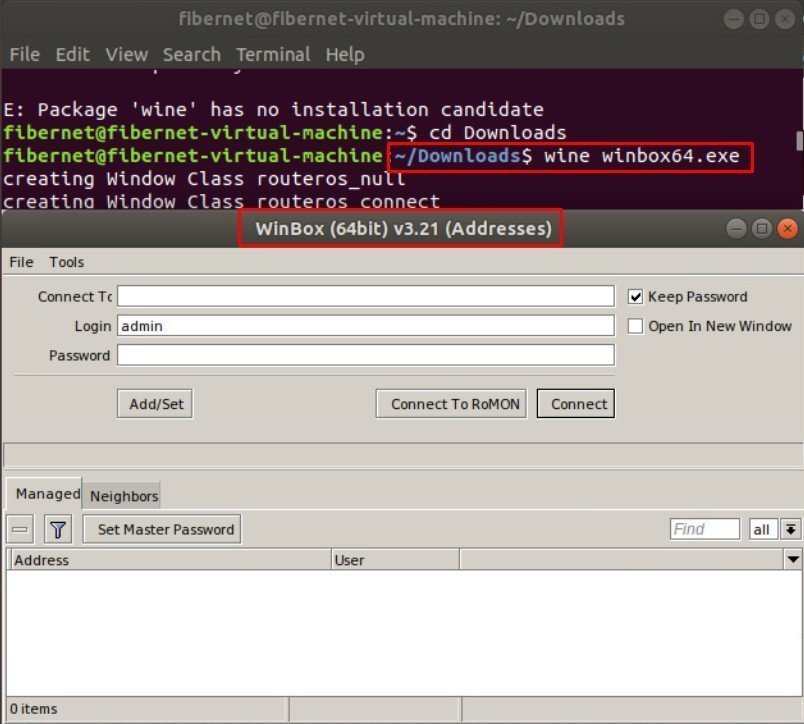
Task: Click Set Master Password button
Action: pos(162,529)
